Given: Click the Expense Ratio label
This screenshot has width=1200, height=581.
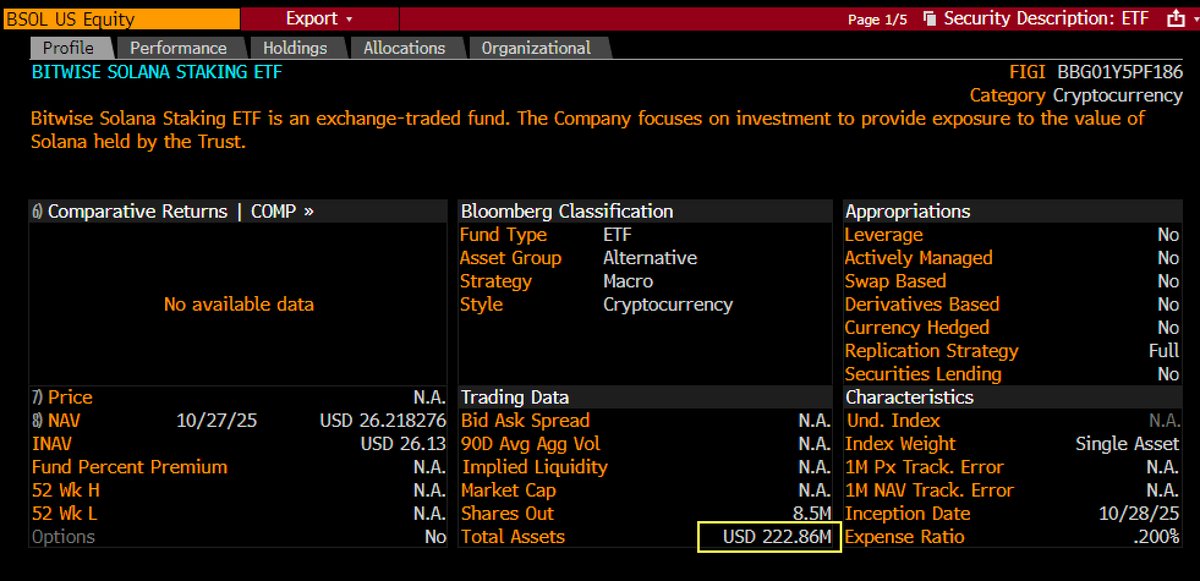Looking at the screenshot, I should [904, 537].
